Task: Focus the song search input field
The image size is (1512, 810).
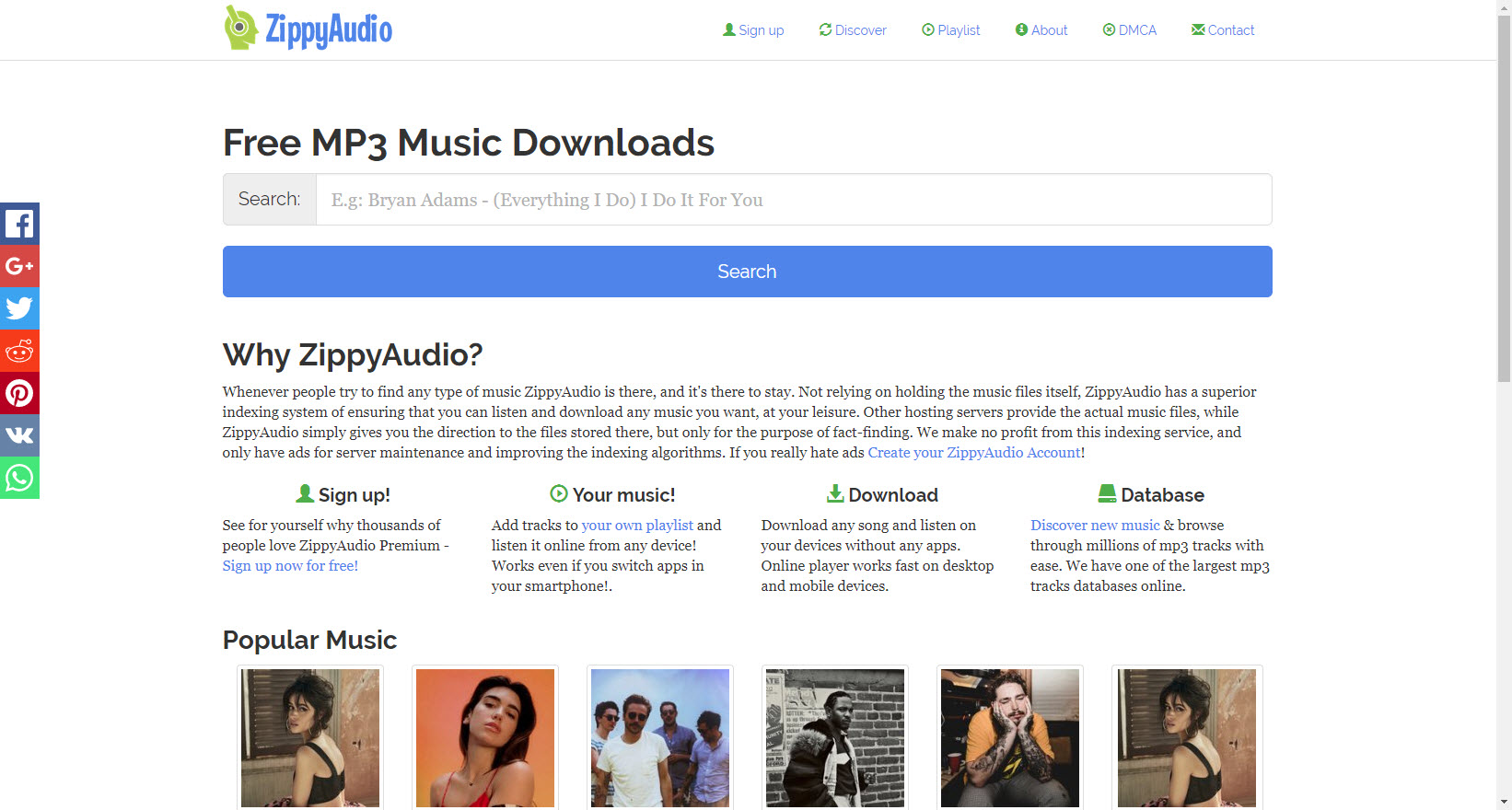Action: click(x=793, y=200)
